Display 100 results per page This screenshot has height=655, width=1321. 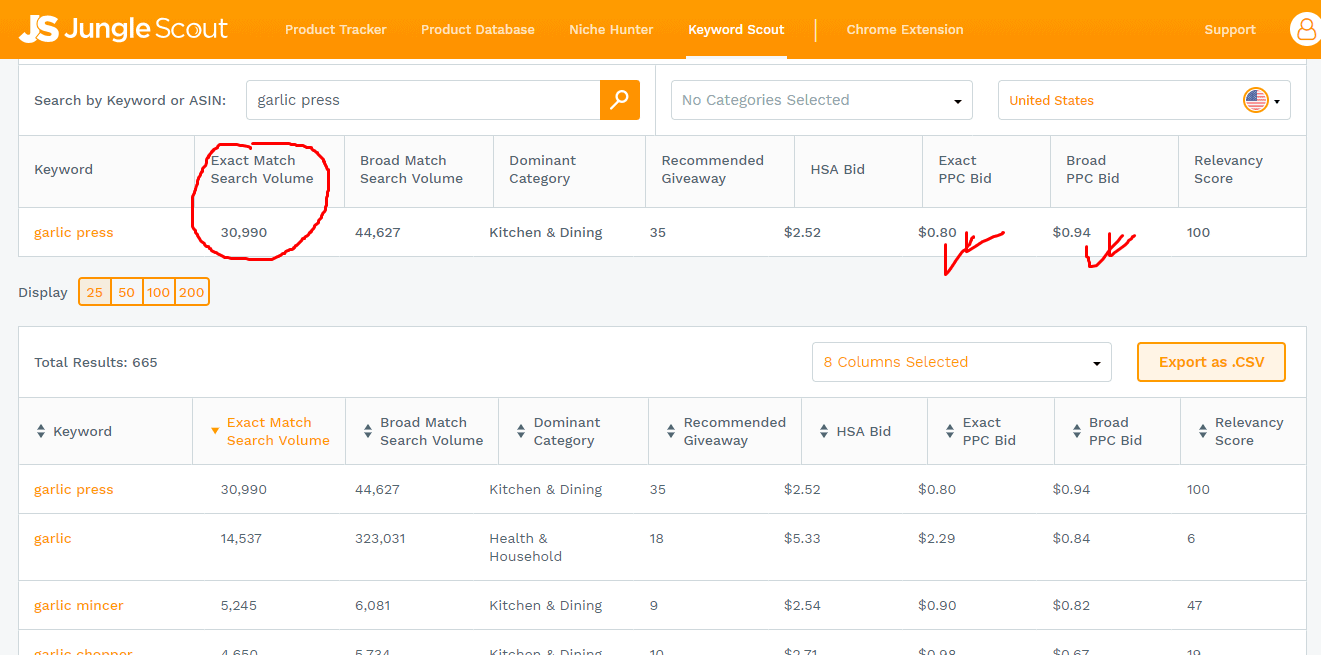coord(158,292)
